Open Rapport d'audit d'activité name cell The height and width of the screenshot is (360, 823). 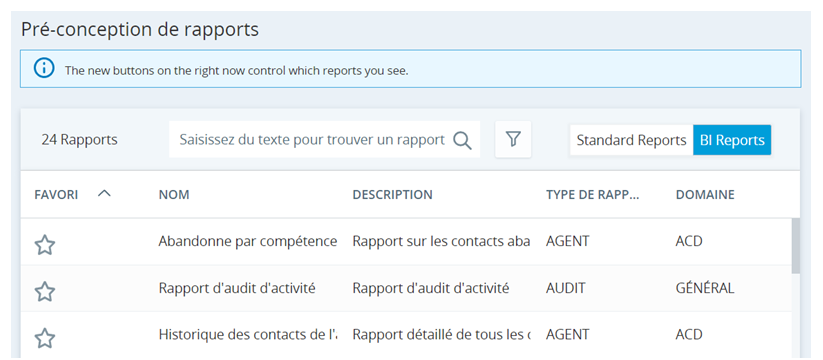click(x=237, y=288)
